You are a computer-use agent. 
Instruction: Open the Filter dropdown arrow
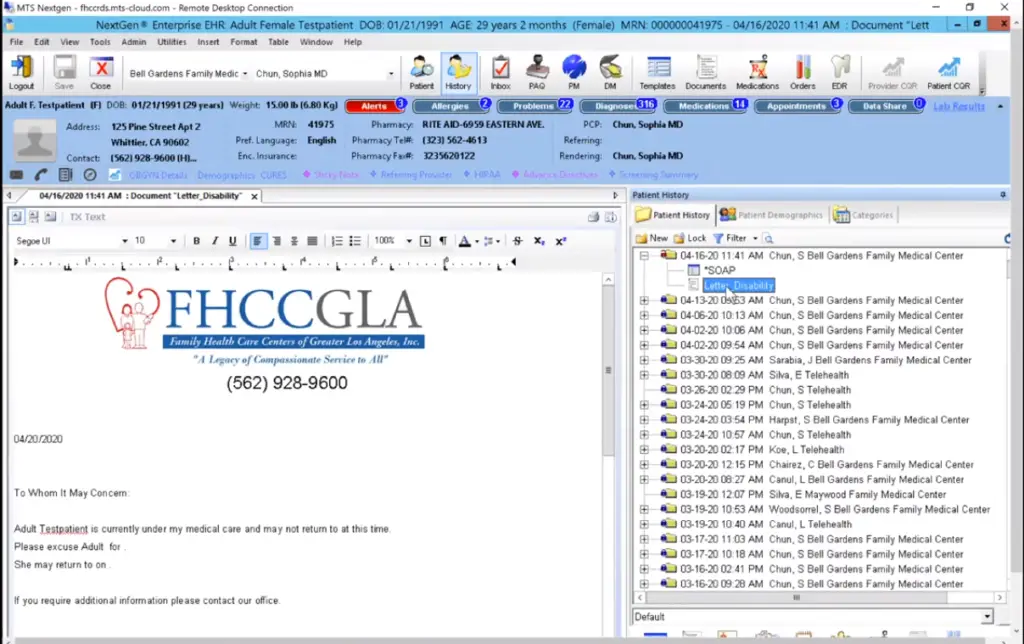(x=755, y=238)
